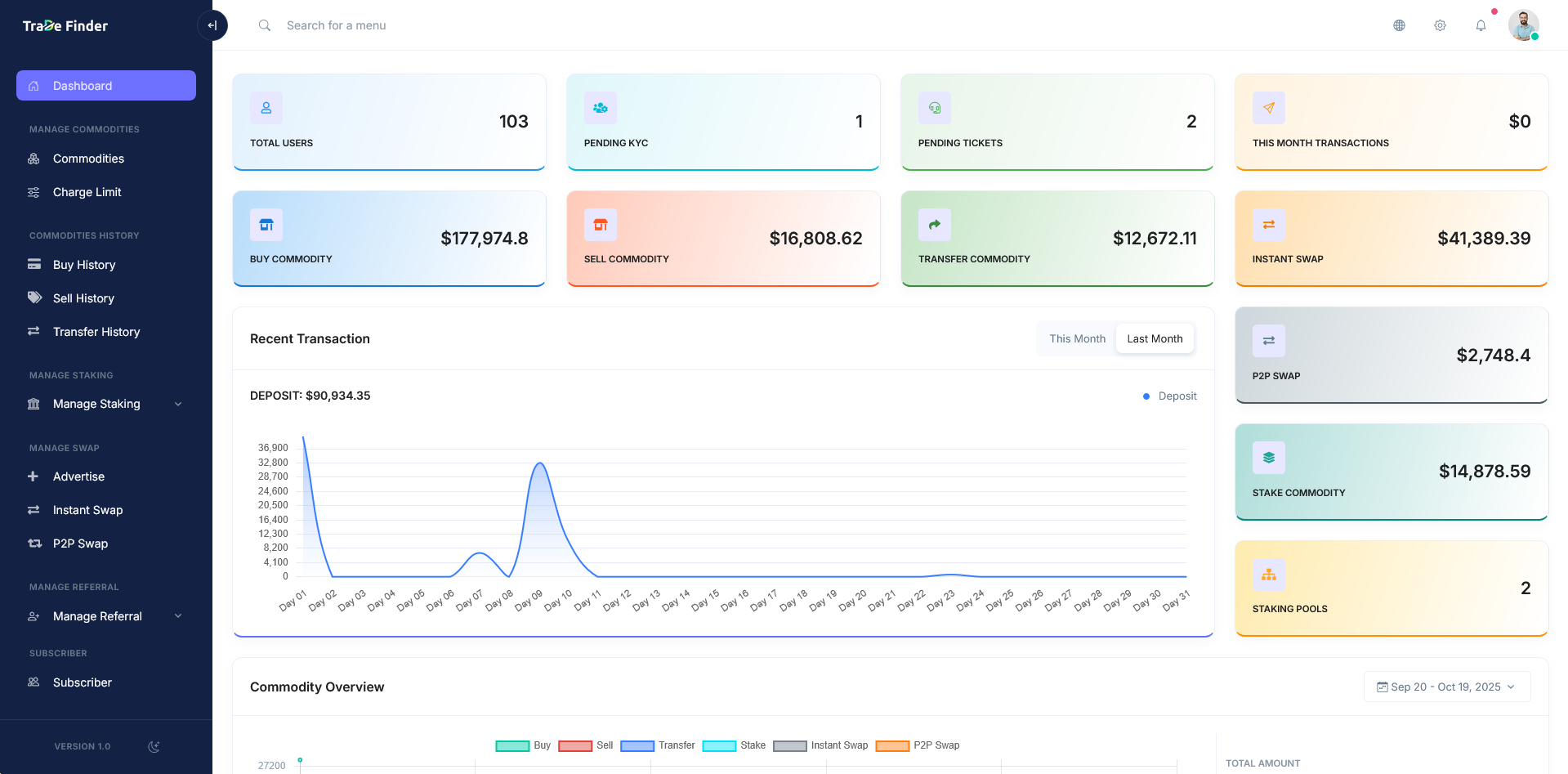The image size is (1568, 774).
Task: Open the Sep 20 - Oct 19 date dropdown
Action: click(1446, 687)
